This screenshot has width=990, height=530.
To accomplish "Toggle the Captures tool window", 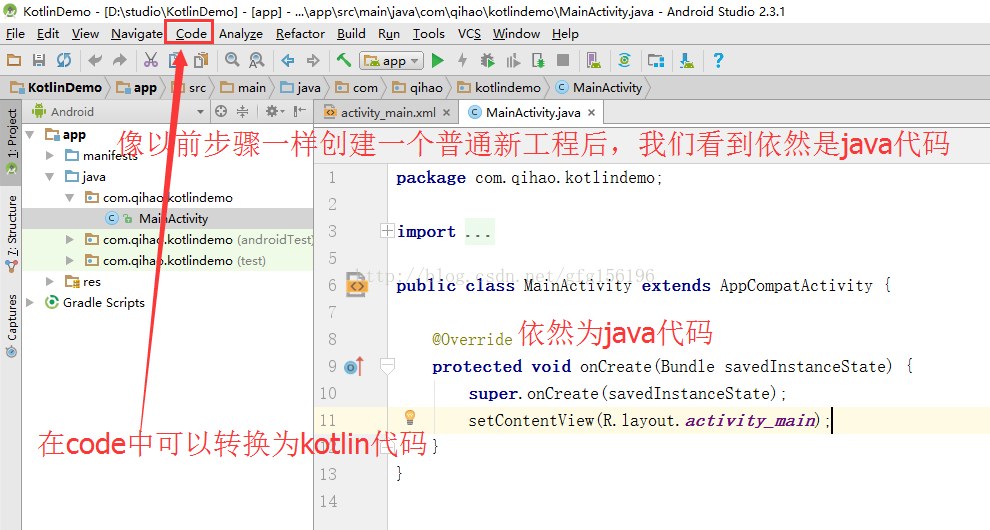I will (x=11, y=325).
